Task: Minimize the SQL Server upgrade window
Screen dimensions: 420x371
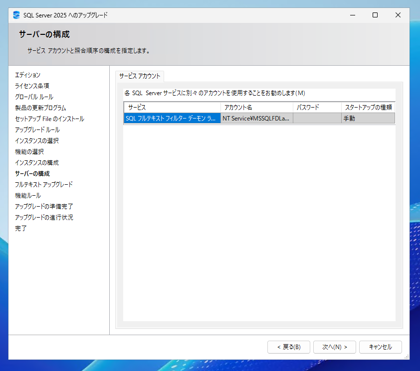Action: pyautogui.click(x=353, y=15)
